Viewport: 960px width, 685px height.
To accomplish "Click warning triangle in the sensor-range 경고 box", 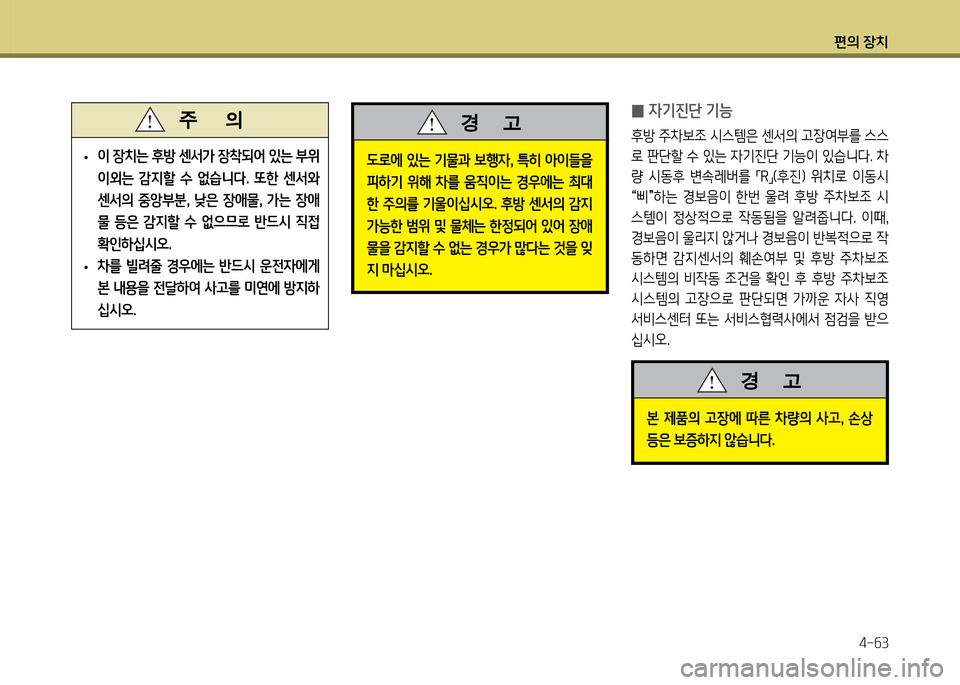I will 432,122.
